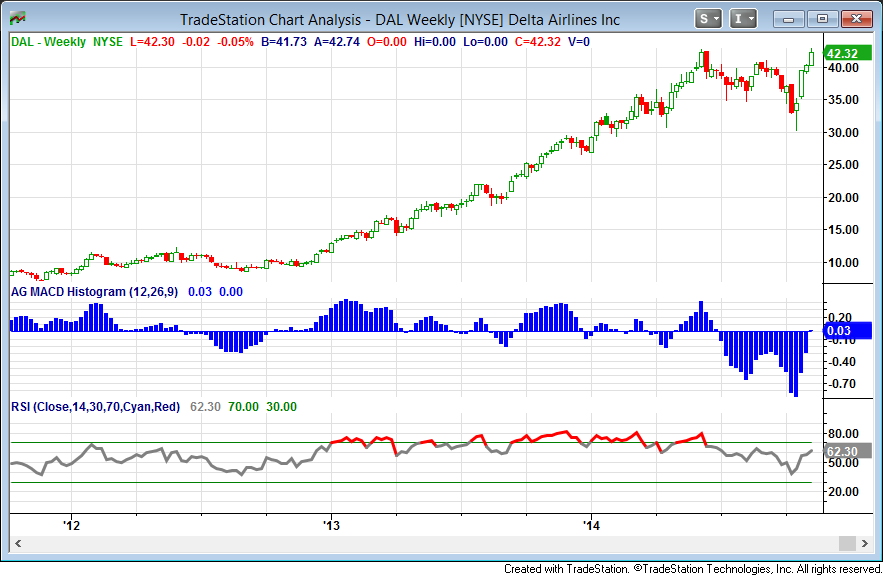This screenshot has height=575, width=883.
Task: Click the -0.70 MACD axis label
Action: point(843,384)
